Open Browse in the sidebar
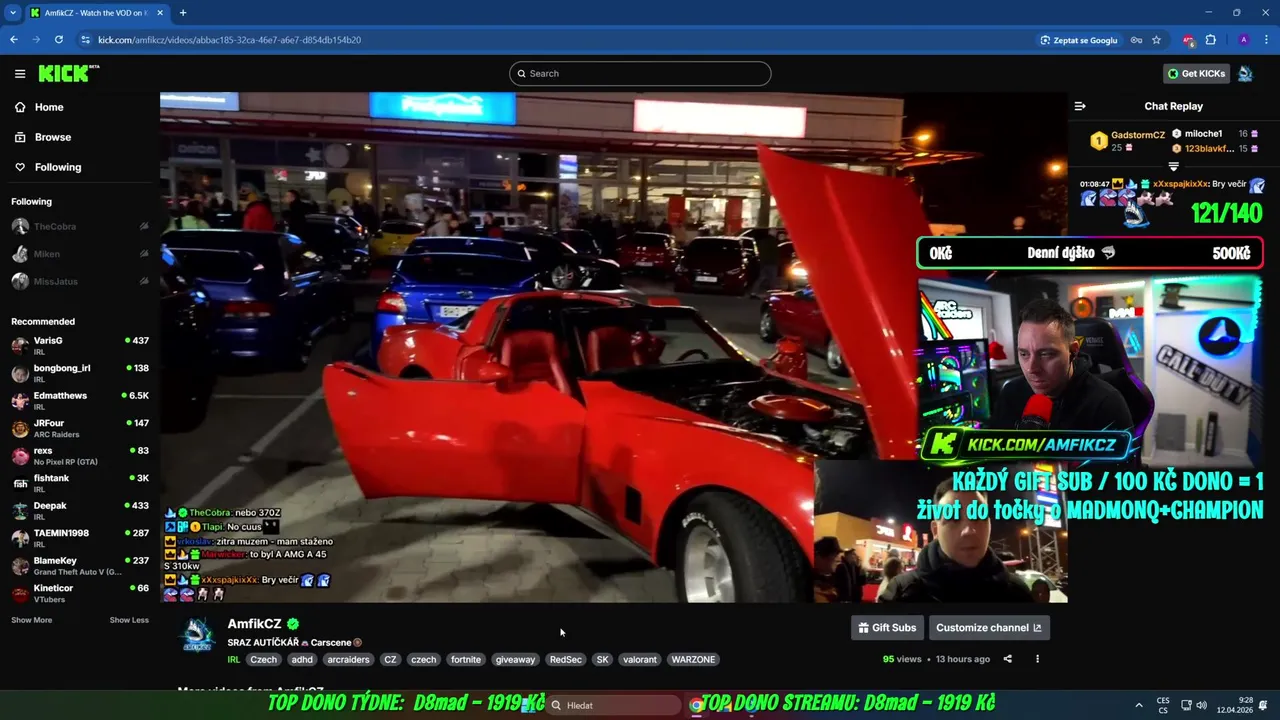This screenshot has height=720, width=1280. tap(52, 137)
